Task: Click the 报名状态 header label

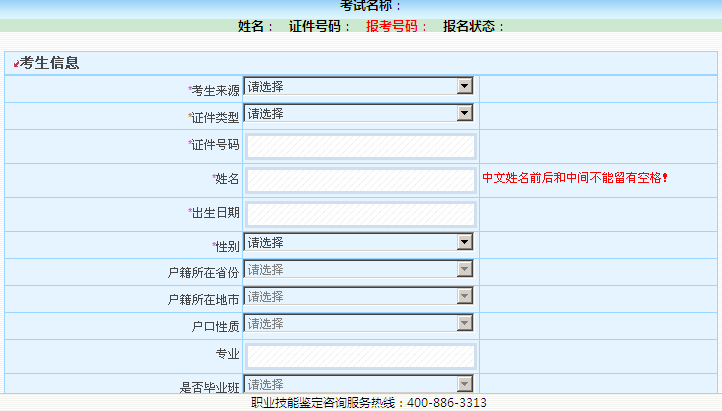Action: tap(473, 26)
